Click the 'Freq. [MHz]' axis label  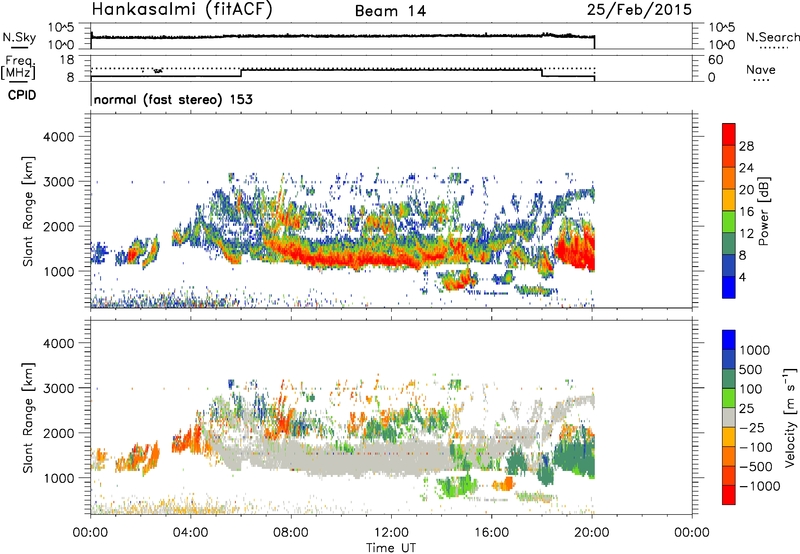pyautogui.click(x=18, y=67)
